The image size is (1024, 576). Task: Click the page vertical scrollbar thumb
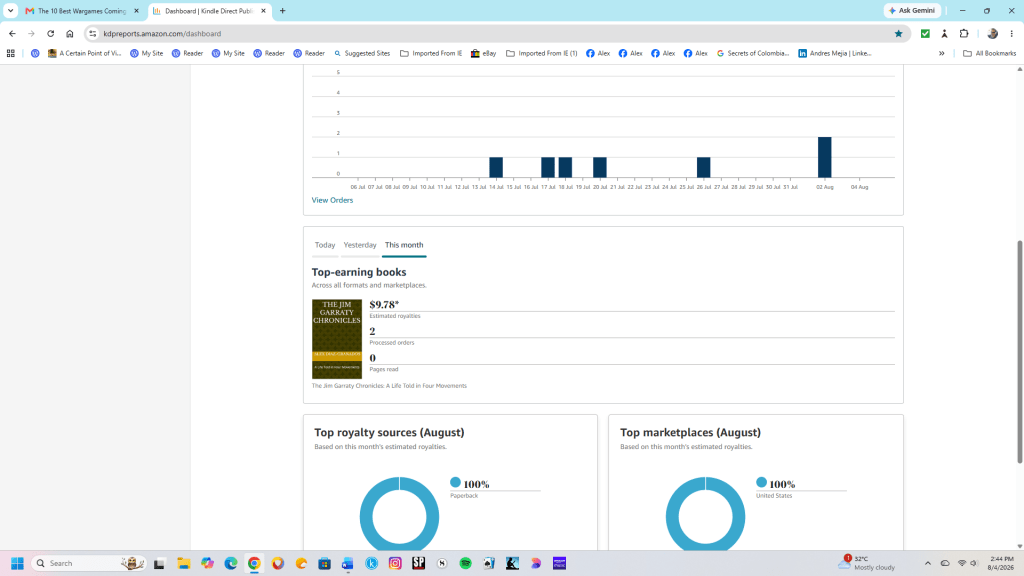tap(1020, 352)
